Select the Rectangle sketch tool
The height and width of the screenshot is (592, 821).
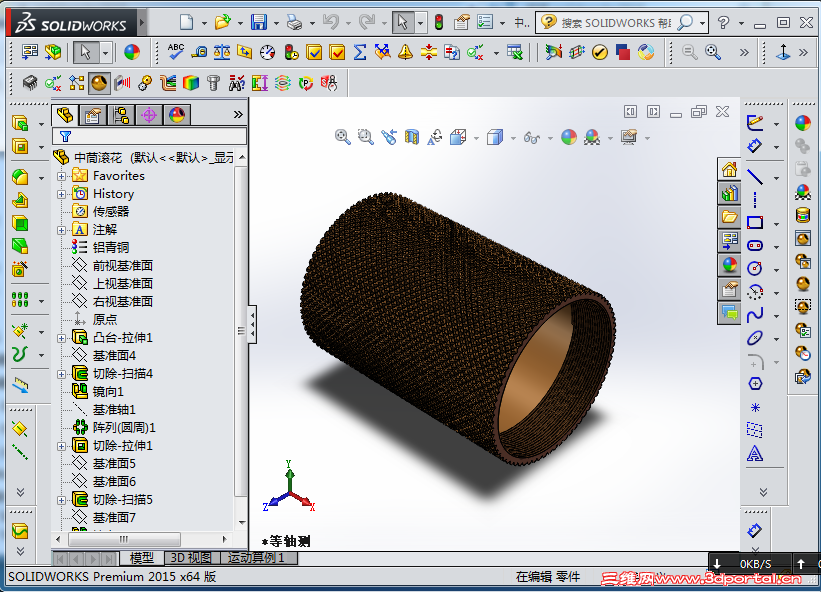755,222
